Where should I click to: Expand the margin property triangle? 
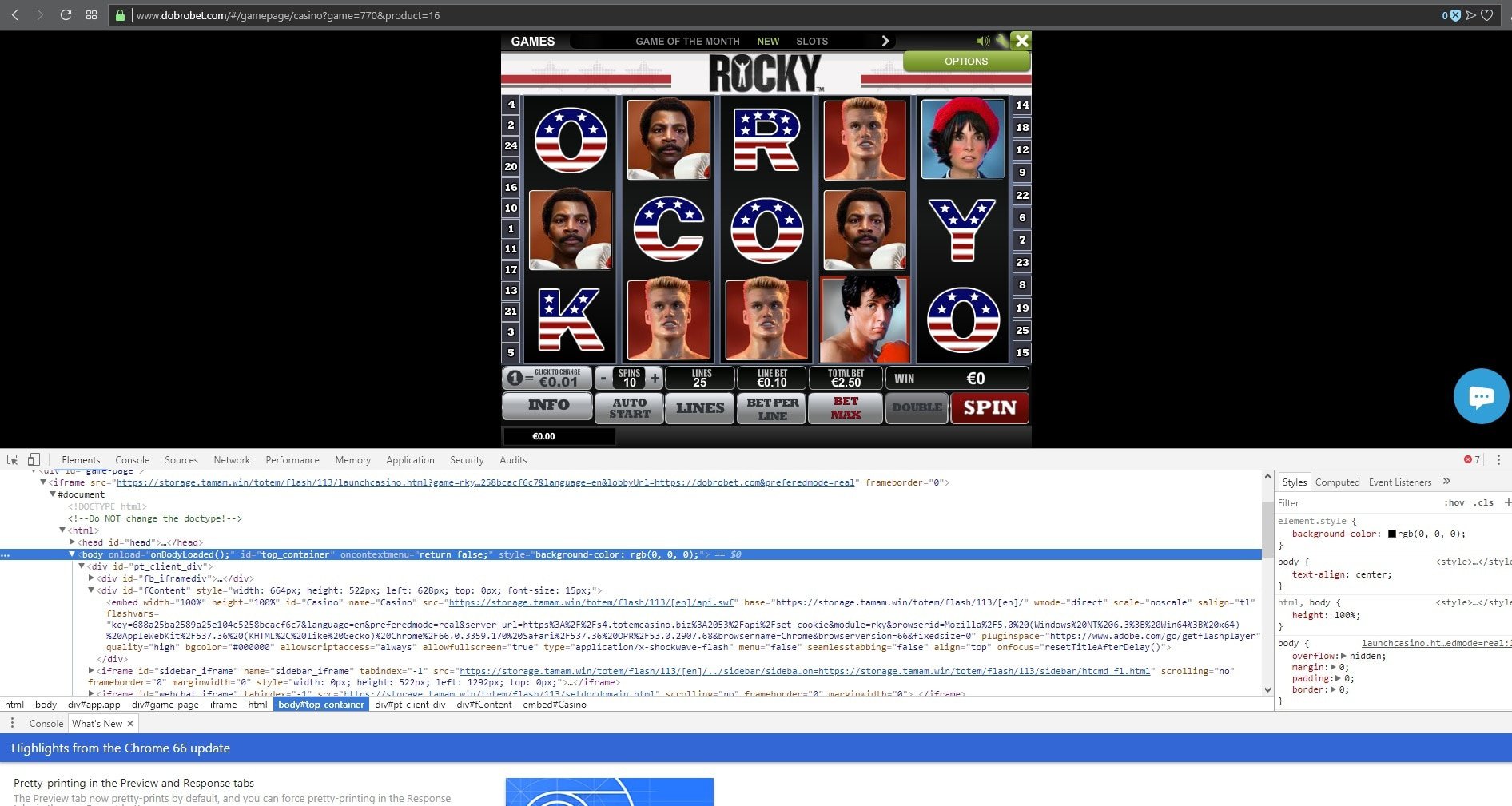point(1333,667)
